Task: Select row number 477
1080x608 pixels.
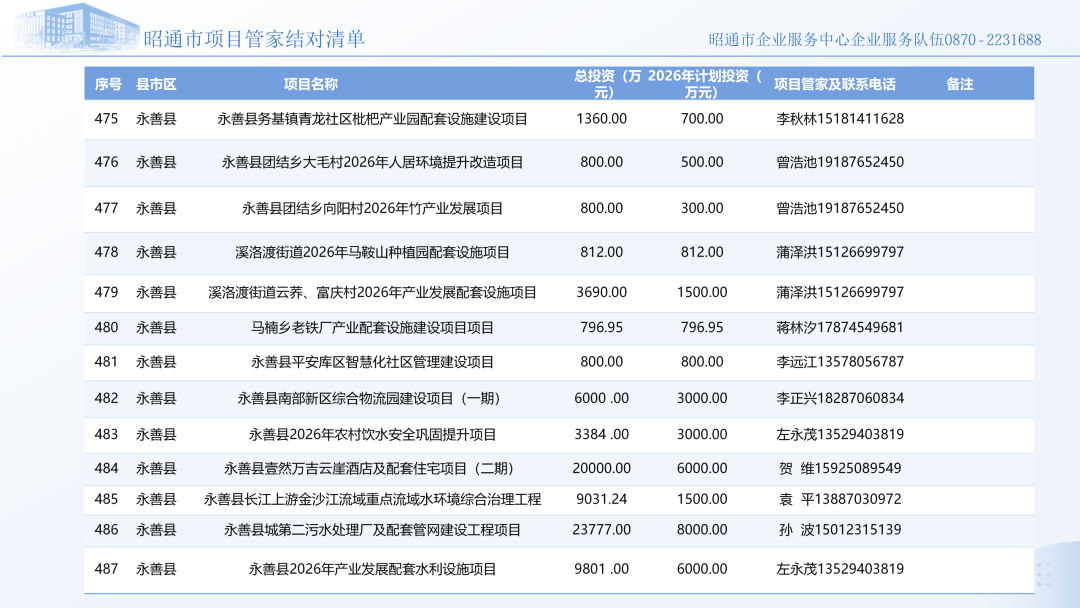Action: (x=106, y=209)
